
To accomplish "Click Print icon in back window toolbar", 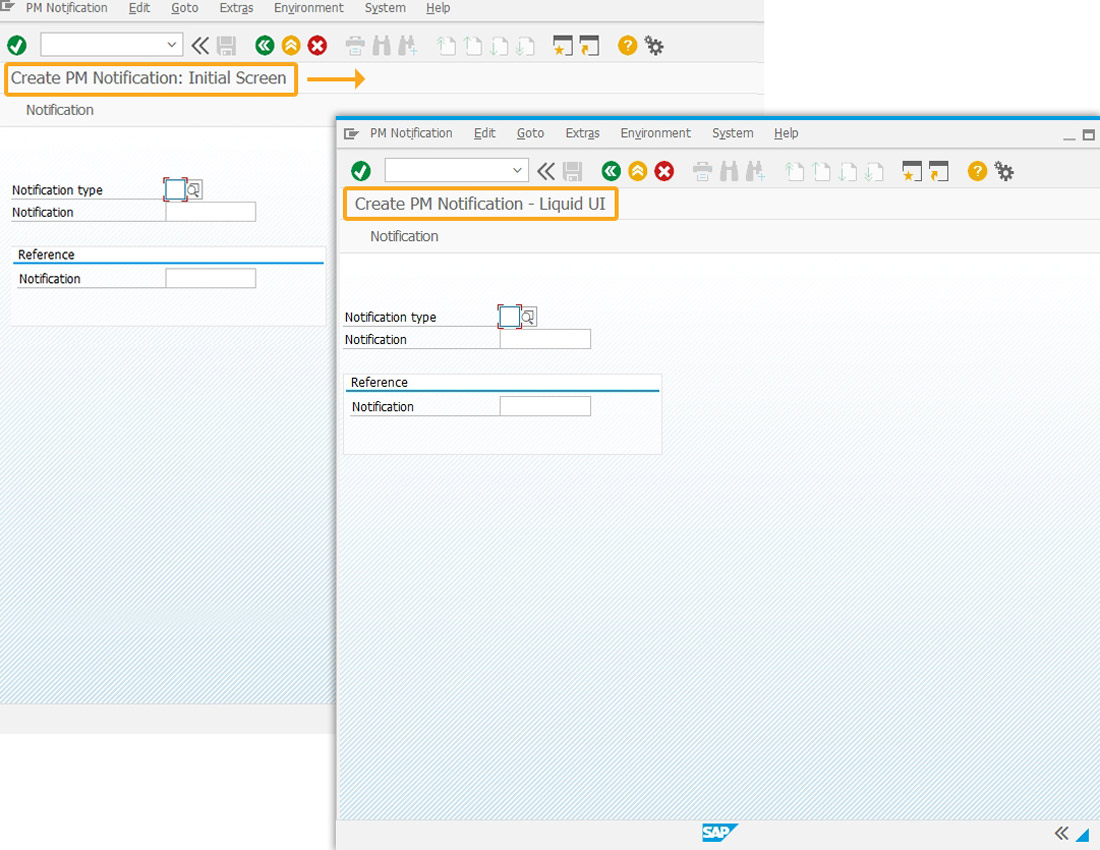I will tap(356, 46).
